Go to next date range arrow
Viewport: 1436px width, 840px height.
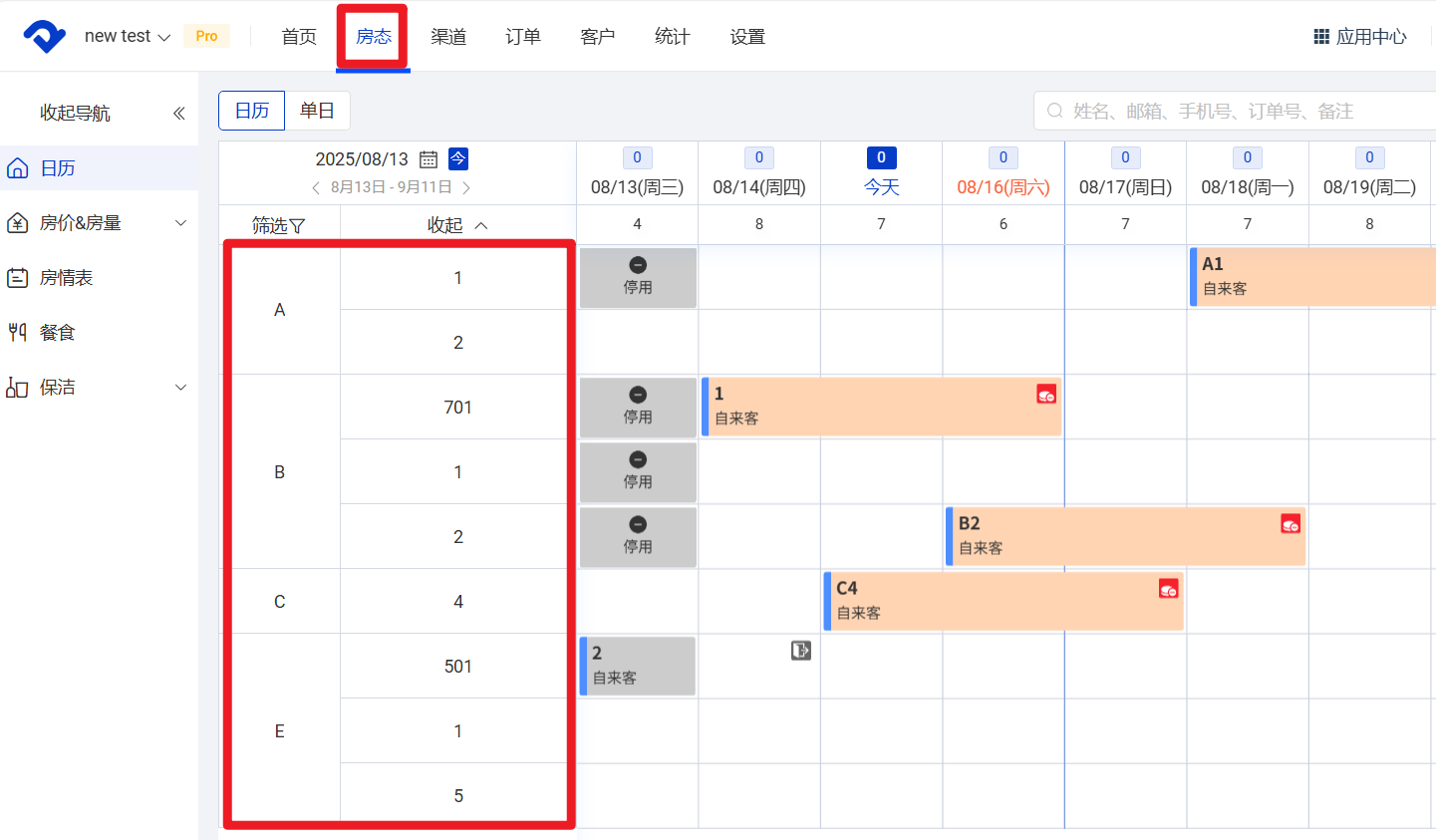(466, 187)
